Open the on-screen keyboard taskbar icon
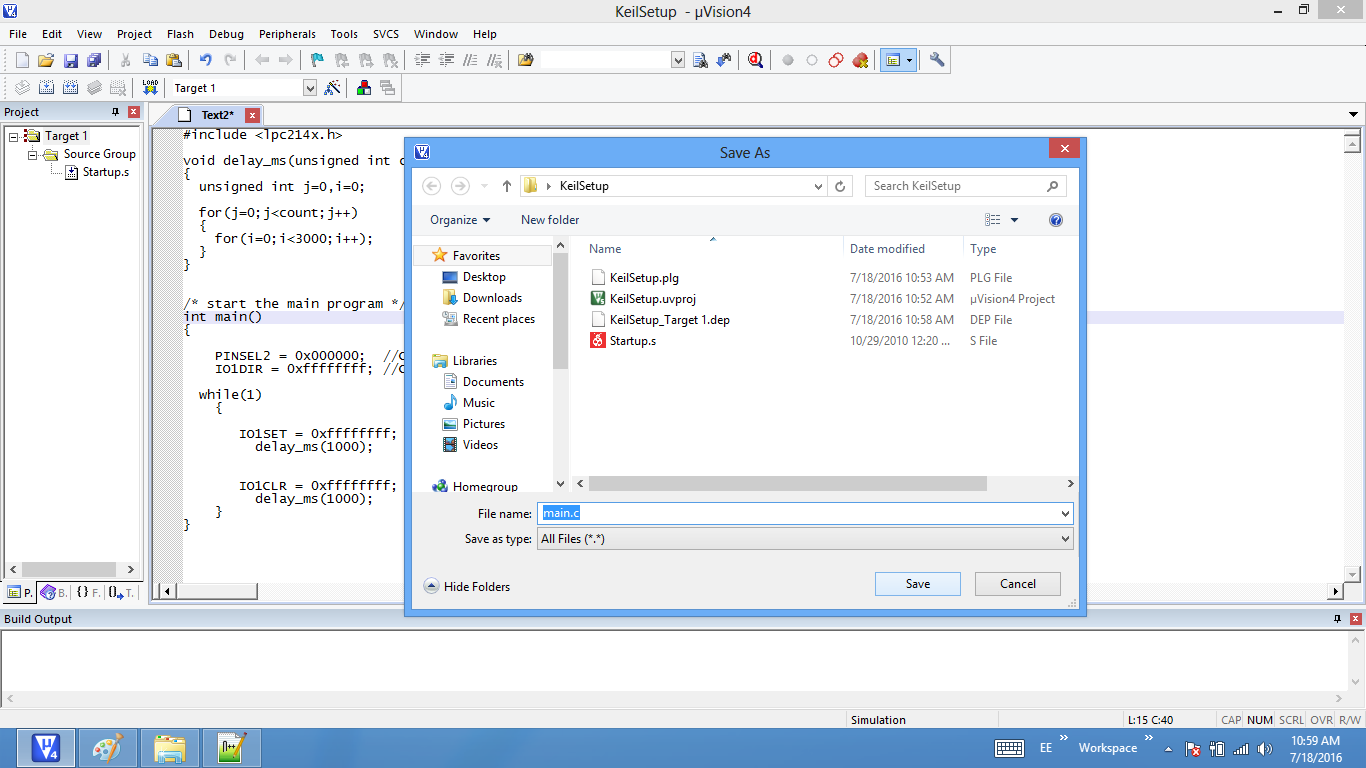 point(1009,748)
